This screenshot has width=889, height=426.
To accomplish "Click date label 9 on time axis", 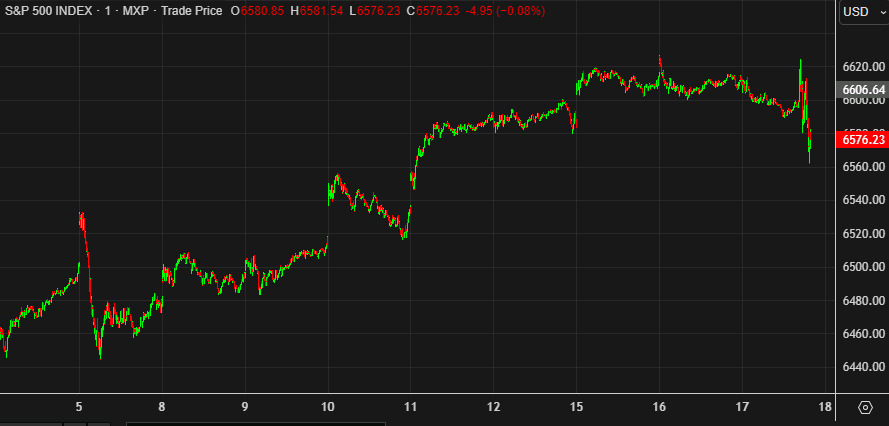I will click(x=245, y=407).
